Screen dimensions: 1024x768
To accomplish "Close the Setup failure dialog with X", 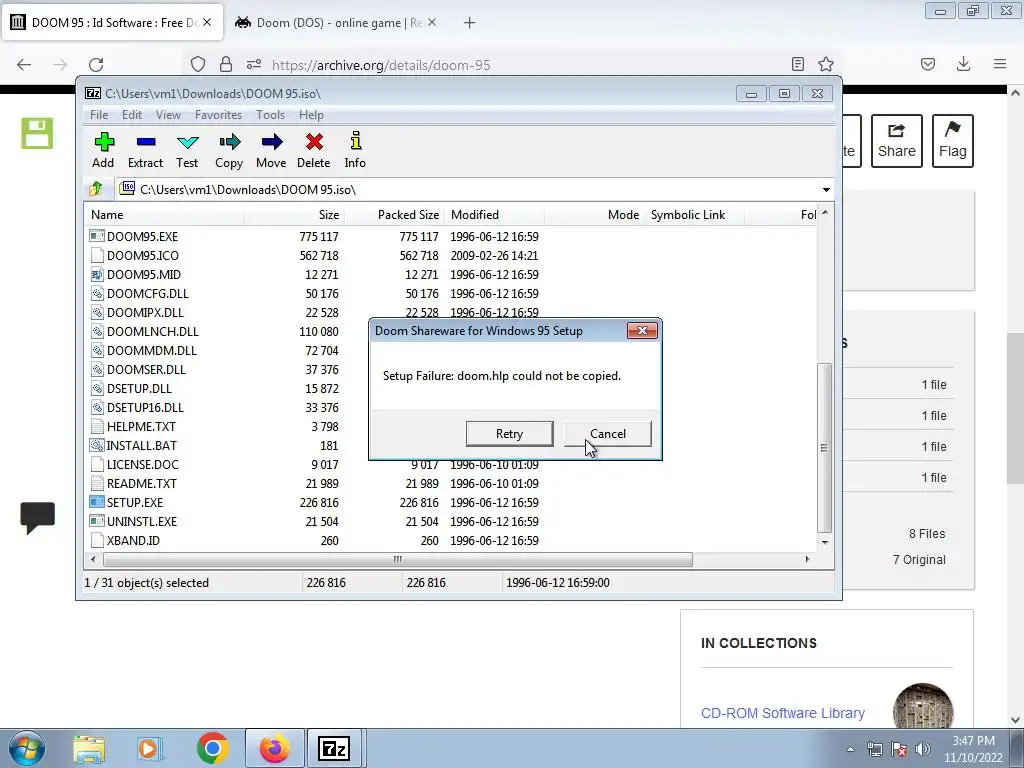I will [642, 330].
